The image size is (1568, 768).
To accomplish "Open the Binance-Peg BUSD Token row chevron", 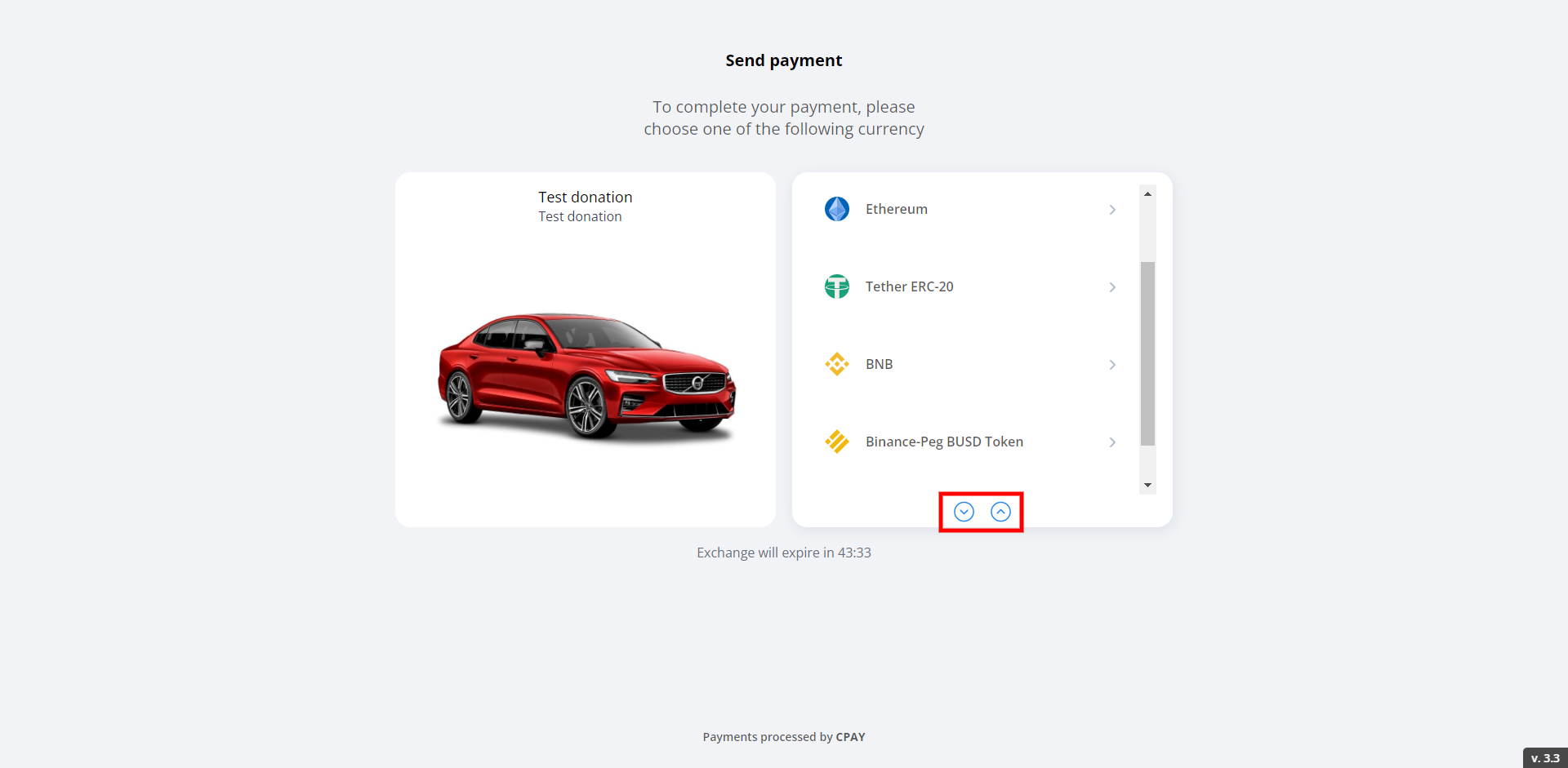I will 1112,442.
